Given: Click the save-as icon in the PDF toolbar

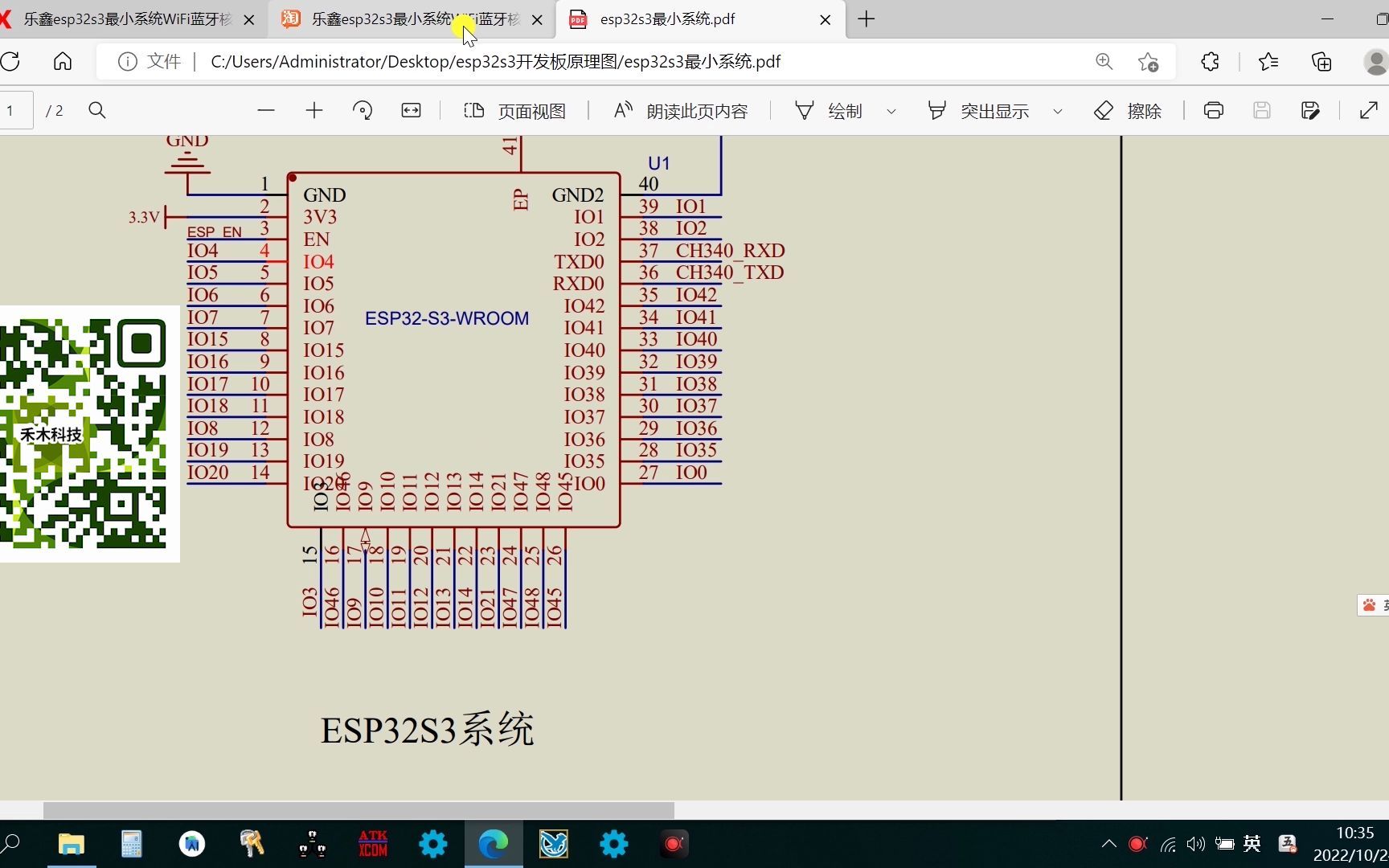Looking at the screenshot, I should [x=1310, y=111].
